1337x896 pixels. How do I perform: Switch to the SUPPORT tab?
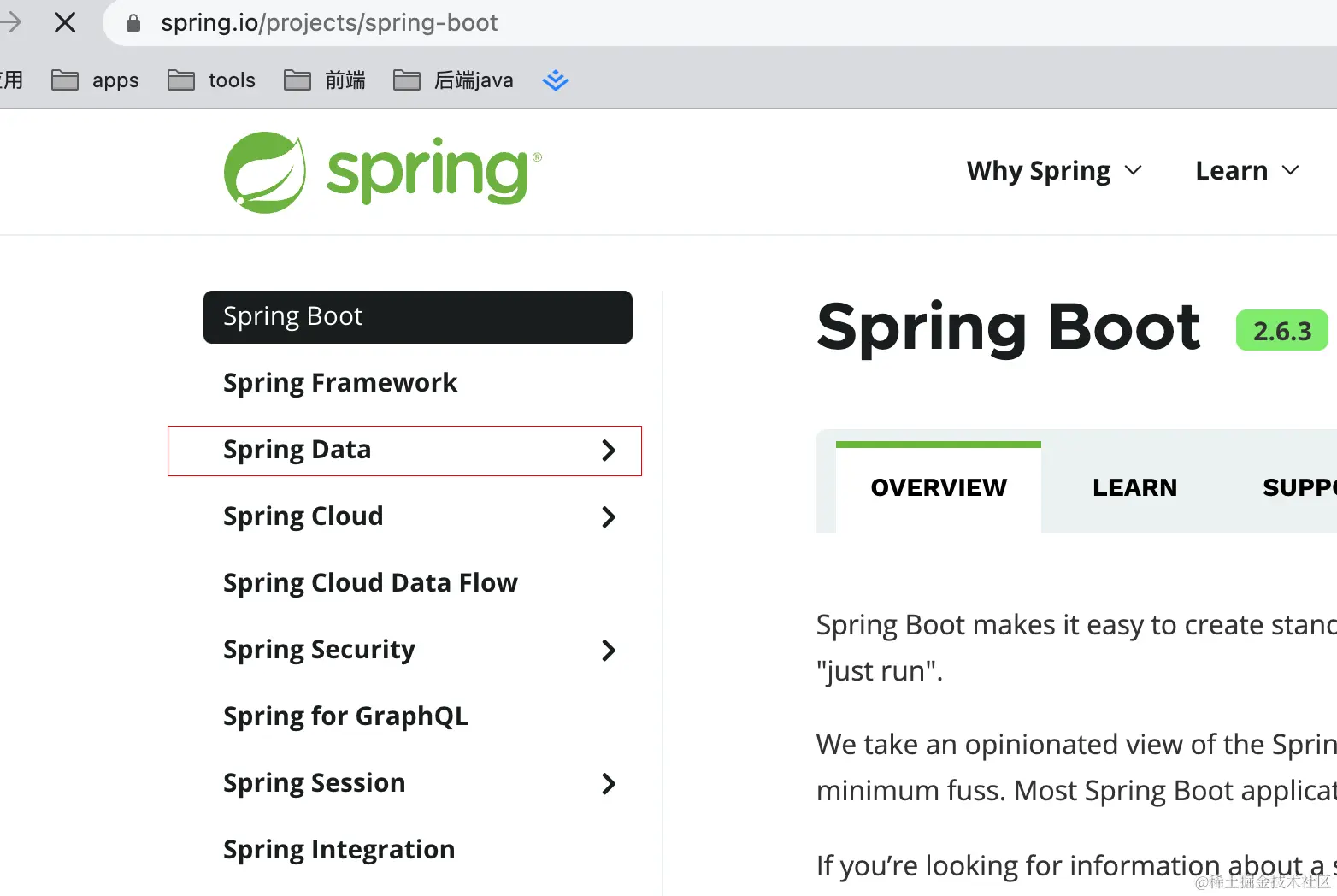coord(1299,487)
